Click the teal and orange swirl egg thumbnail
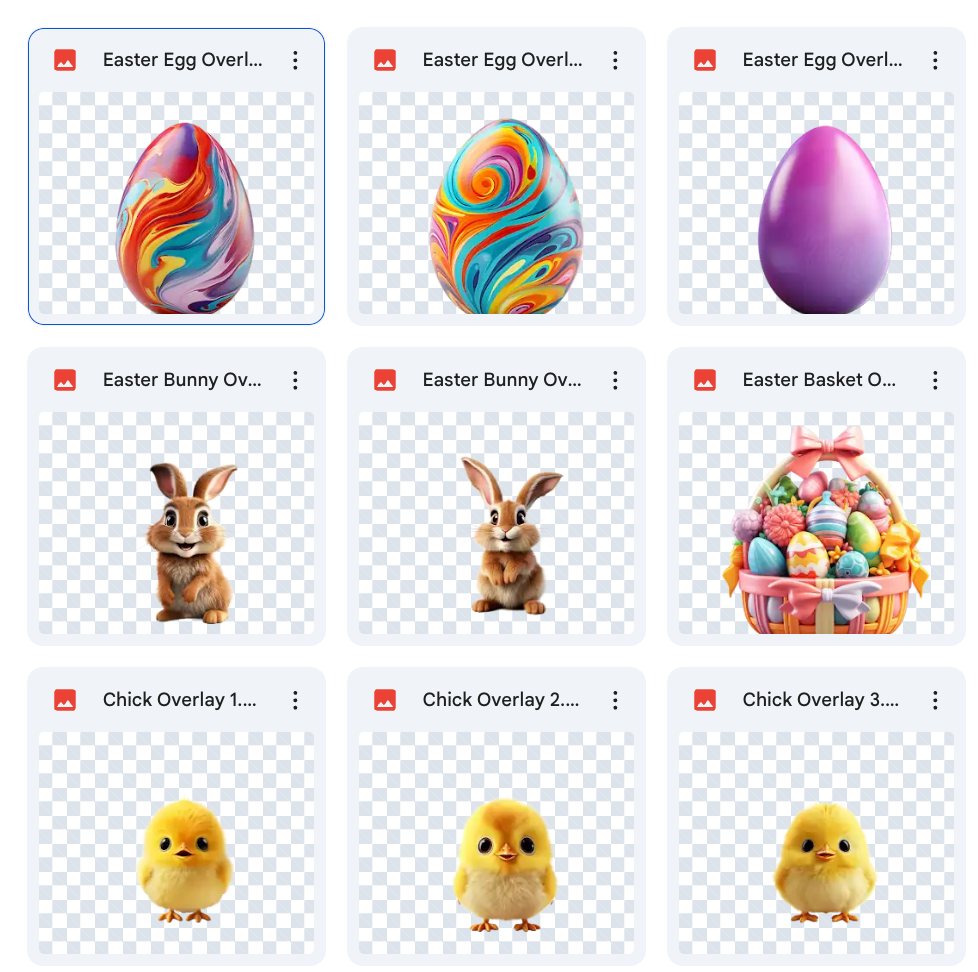 [x=496, y=203]
